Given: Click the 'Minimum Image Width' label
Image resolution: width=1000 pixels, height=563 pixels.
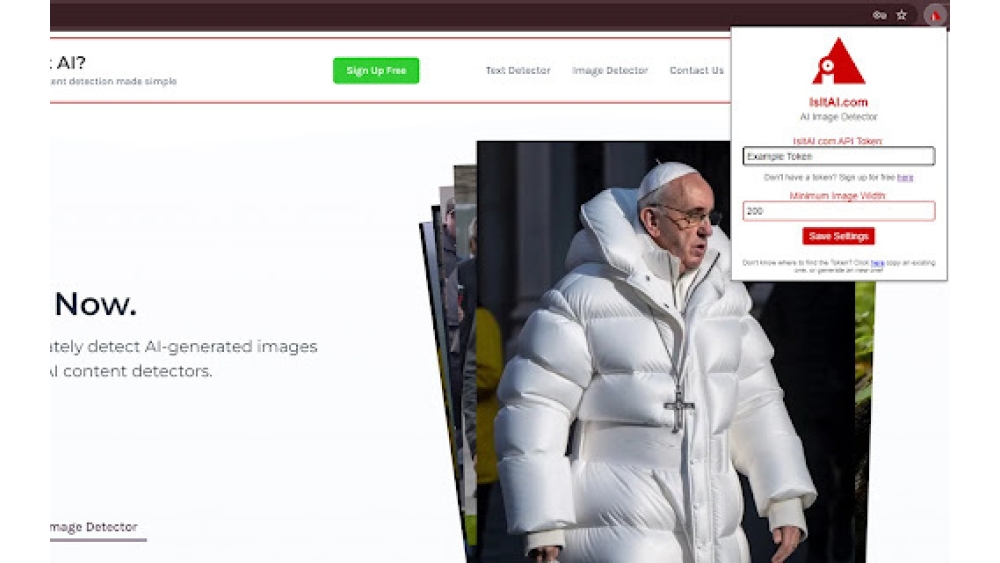Looking at the screenshot, I should tap(837, 196).
